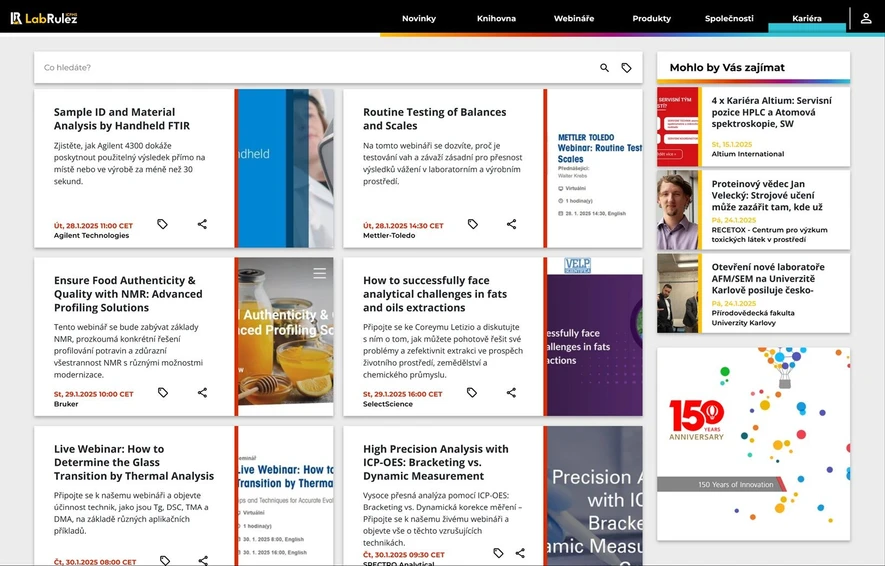Click the 150 Years Anniversary banner

753,444
